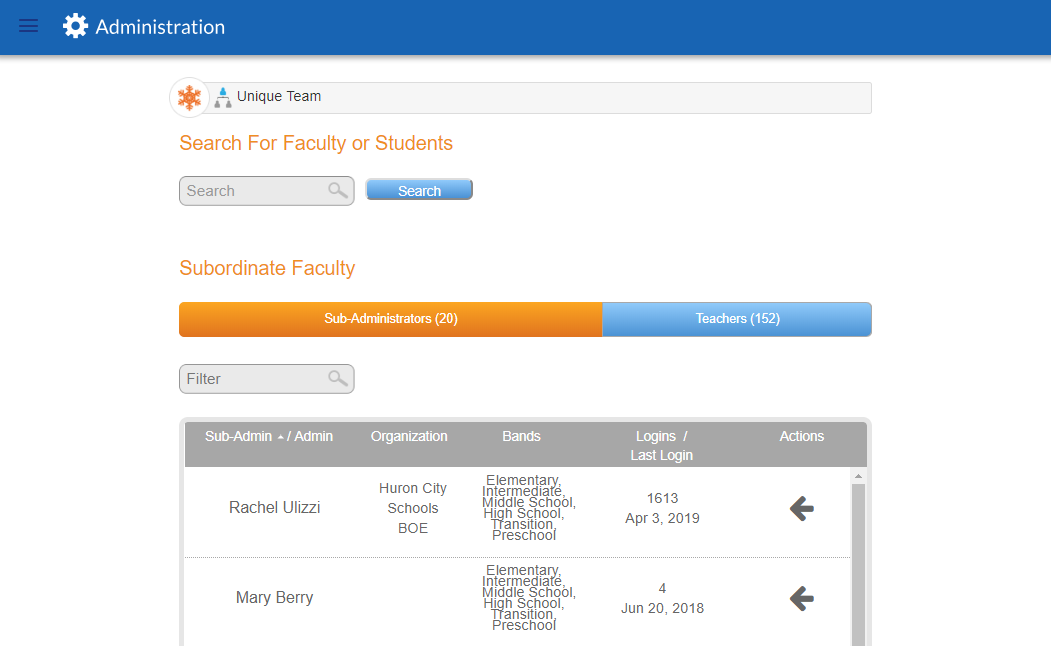Viewport: 1051px width, 646px height.
Task: Click Huron City Schools BOE organization cell
Action: [413, 508]
